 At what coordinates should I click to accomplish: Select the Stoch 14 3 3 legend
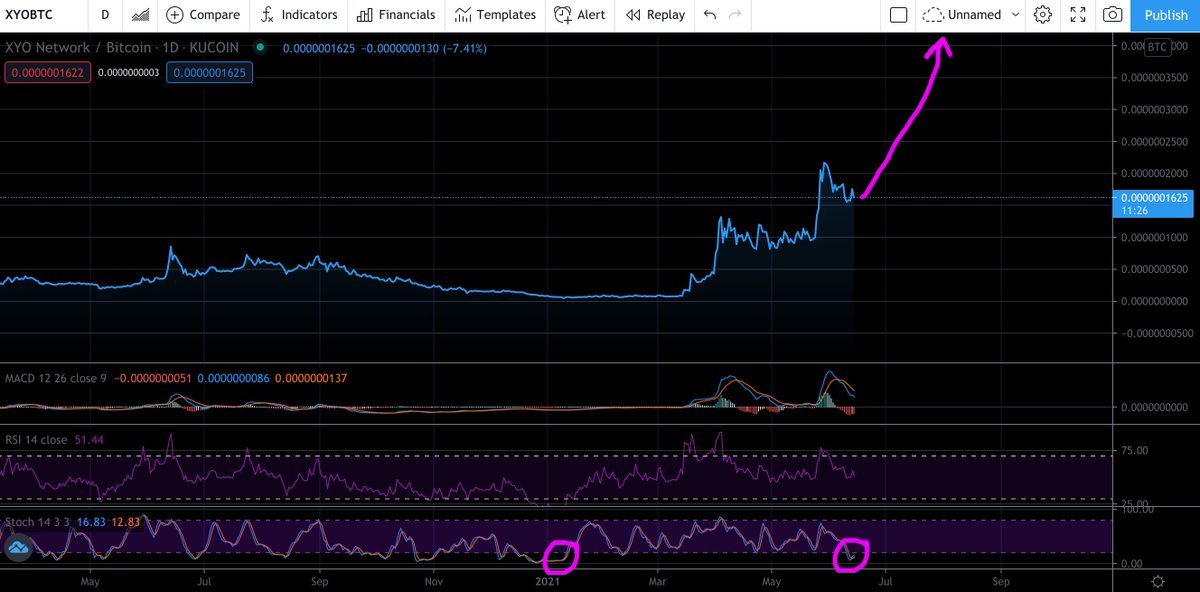click(36, 521)
